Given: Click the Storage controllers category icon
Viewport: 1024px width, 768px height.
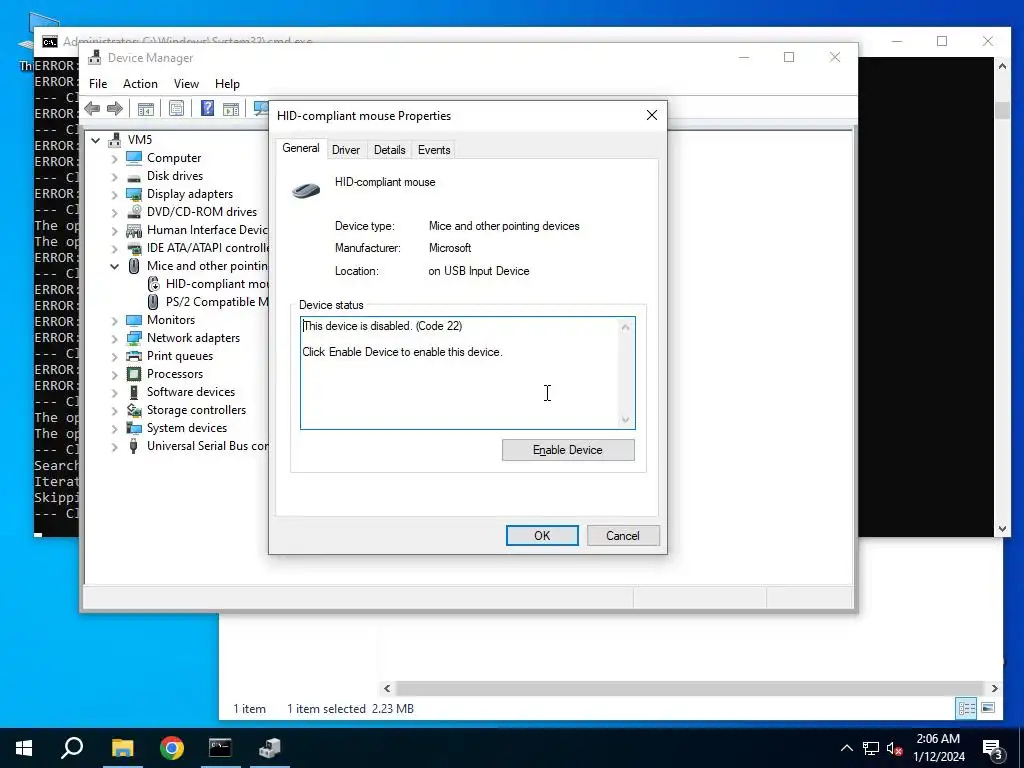Looking at the screenshot, I should pos(134,410).
